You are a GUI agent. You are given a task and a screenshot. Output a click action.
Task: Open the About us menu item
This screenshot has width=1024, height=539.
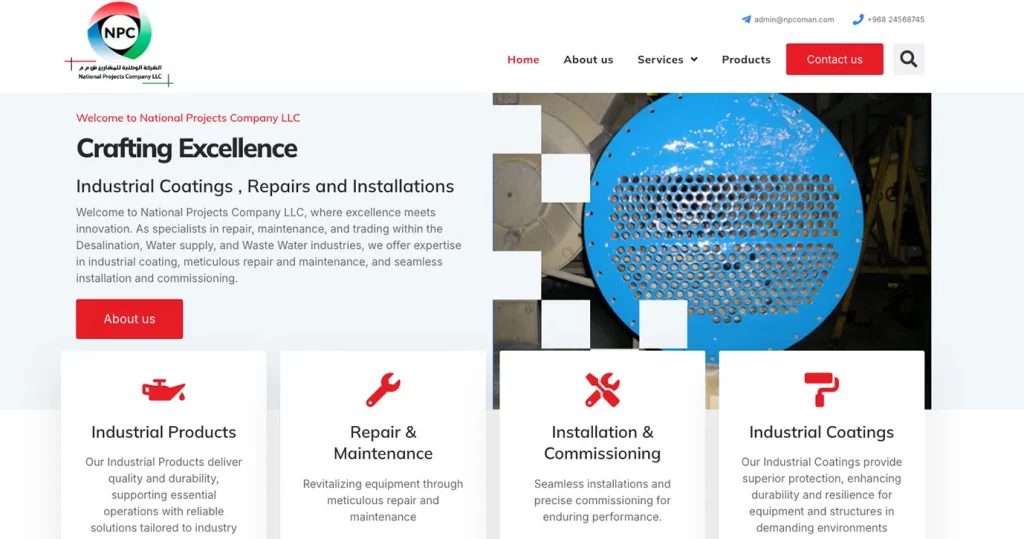click(588, 60)
